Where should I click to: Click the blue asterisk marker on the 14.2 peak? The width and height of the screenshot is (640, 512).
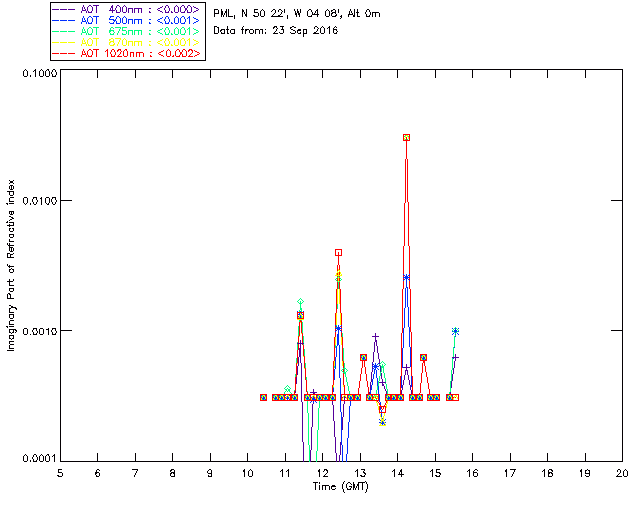click(x=407, y=278)
